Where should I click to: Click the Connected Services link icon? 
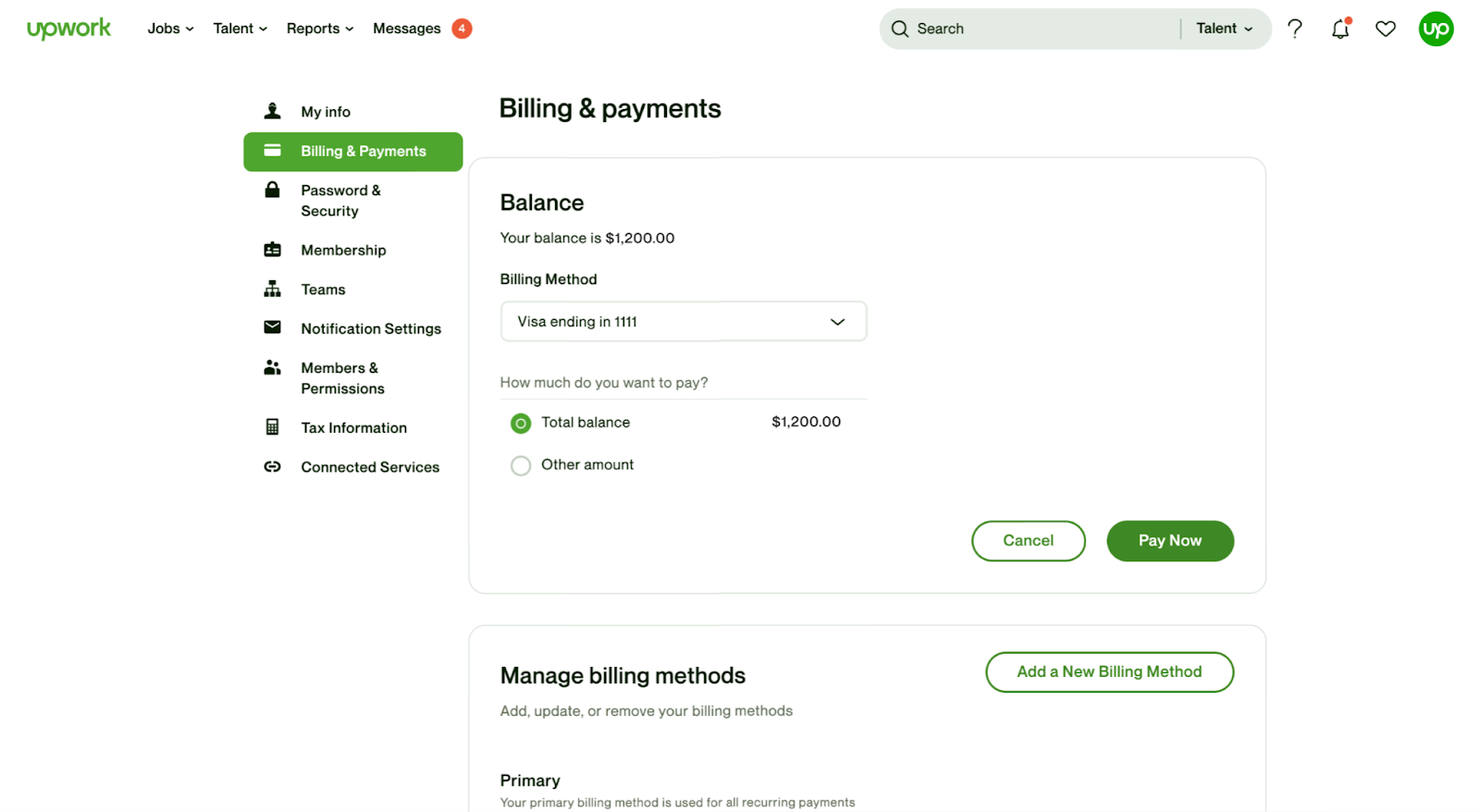click(272, 467)
